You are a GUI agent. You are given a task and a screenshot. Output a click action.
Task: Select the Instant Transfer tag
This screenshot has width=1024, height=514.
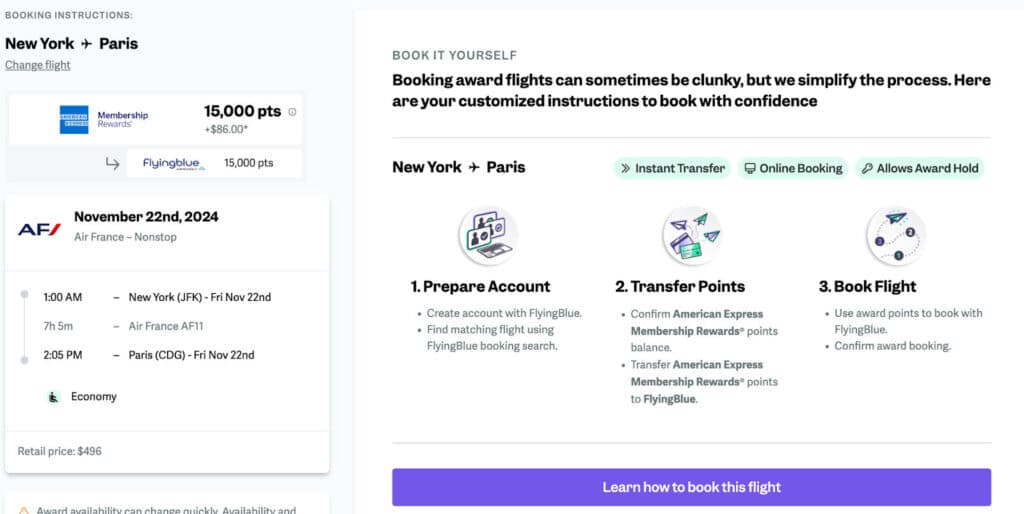point(672,168)
